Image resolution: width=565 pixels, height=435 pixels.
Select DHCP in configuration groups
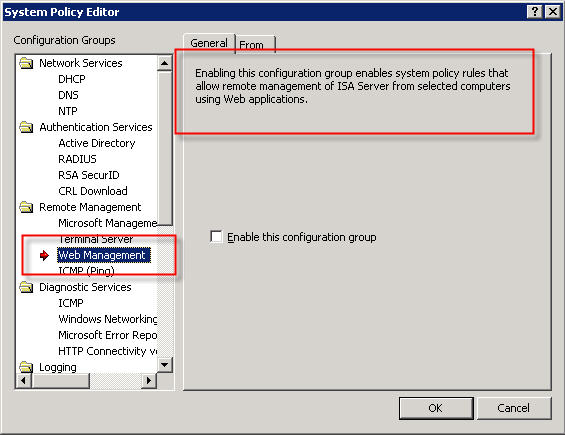(72, 79)
